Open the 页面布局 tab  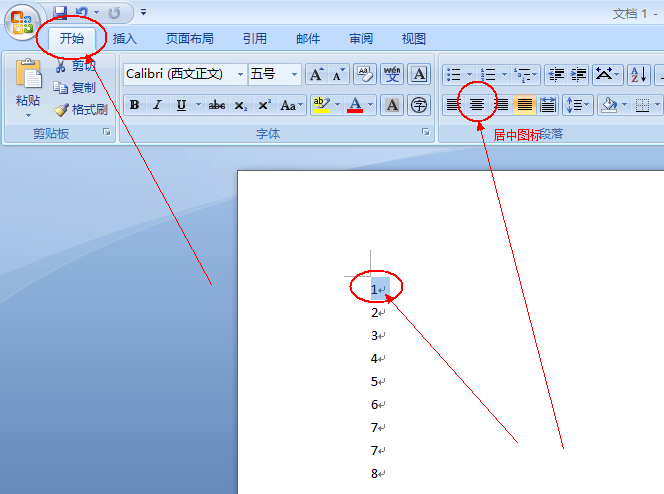point(190,39)
